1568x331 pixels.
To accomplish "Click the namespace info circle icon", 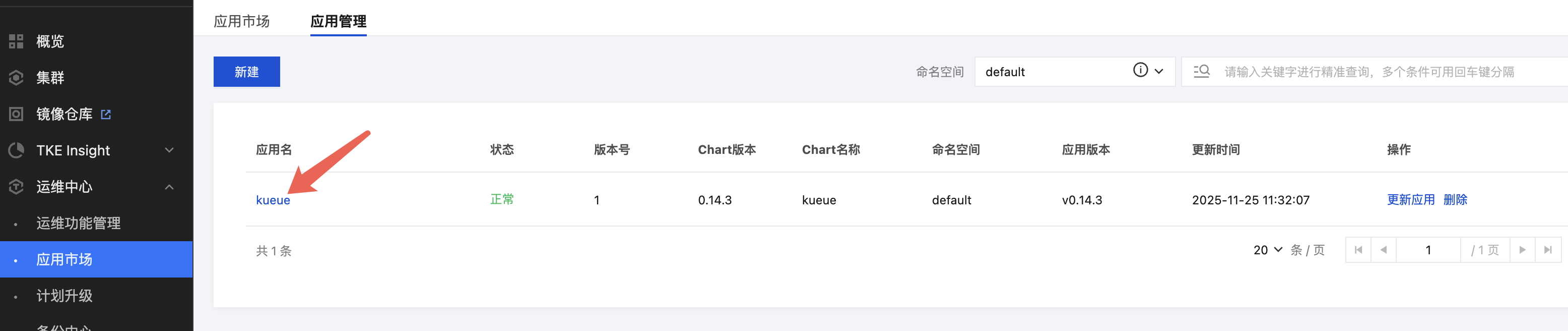I will [x=1140, y=71].
